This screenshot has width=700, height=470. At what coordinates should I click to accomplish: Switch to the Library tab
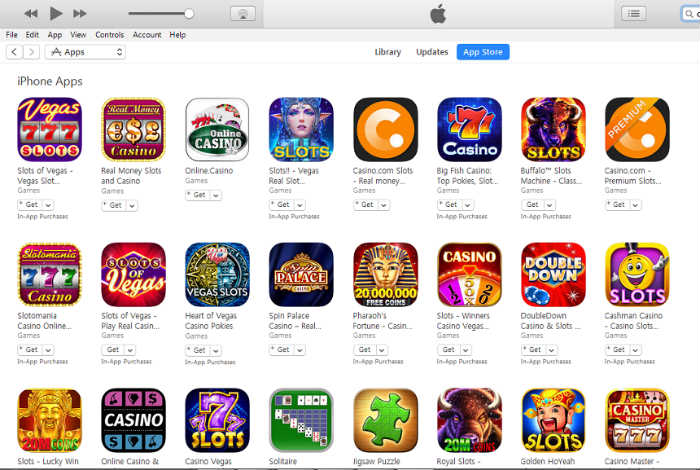(388, 52)
